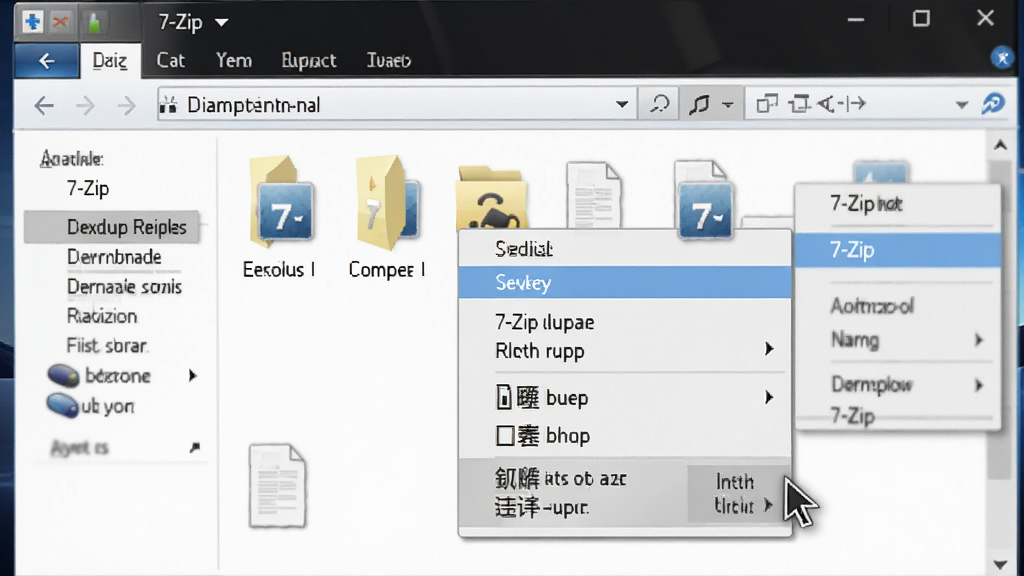Select Derrnbnade in sidebar
Viewport: 1024px width, 576px height.
[114, 257]
